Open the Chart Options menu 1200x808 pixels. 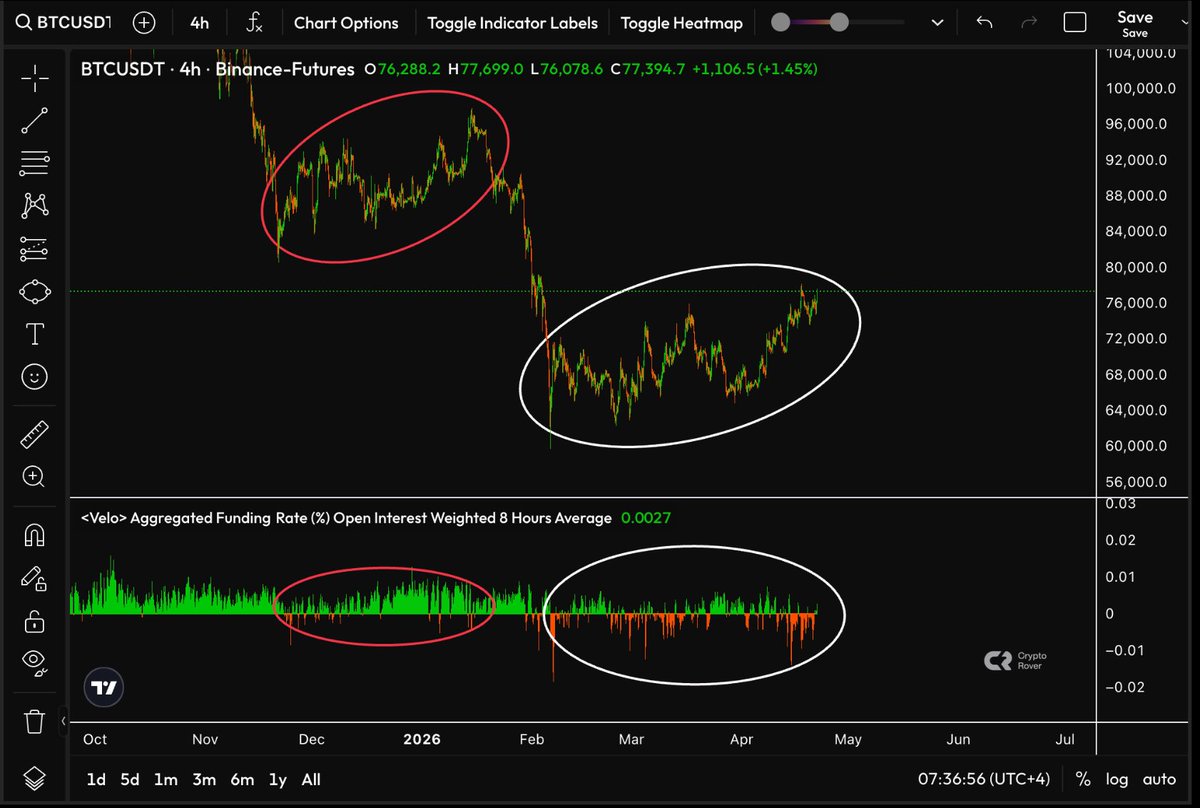click(346, 22)
